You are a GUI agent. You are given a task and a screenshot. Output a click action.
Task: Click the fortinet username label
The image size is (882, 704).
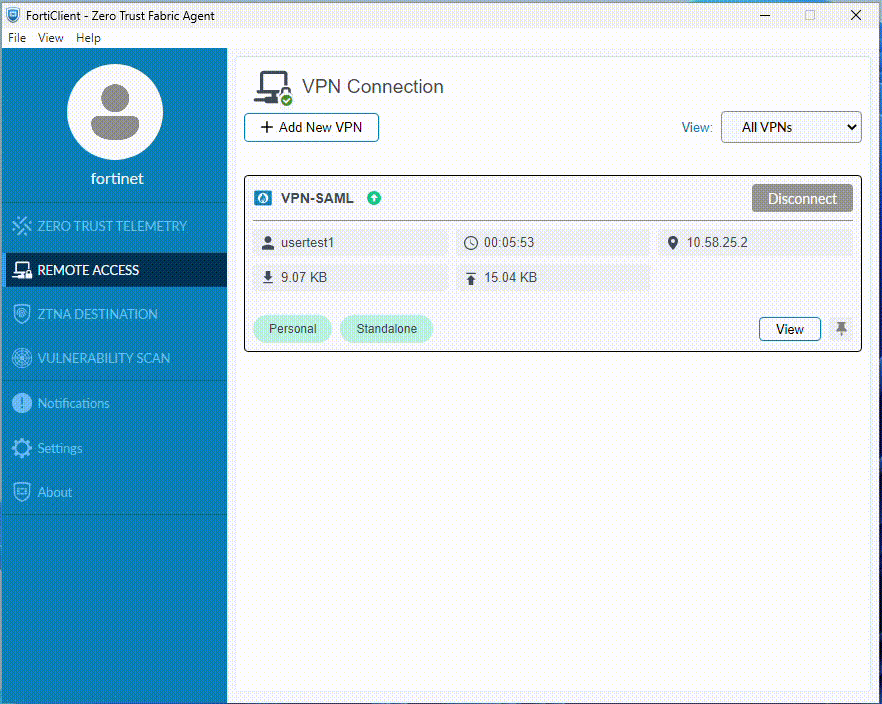pyautogui.click(x=117, y=179)
